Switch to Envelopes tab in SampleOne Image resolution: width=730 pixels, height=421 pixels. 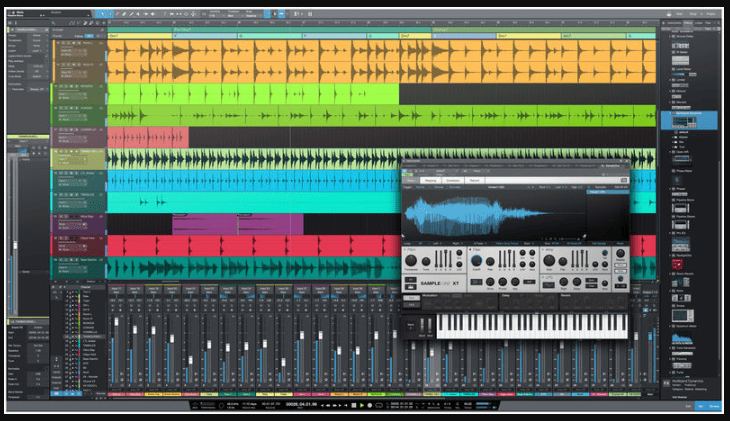[453, 180]
